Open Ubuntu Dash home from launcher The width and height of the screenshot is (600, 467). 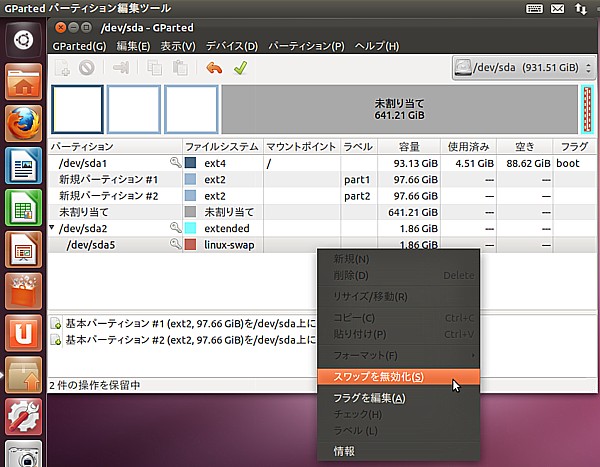point(23,40)
